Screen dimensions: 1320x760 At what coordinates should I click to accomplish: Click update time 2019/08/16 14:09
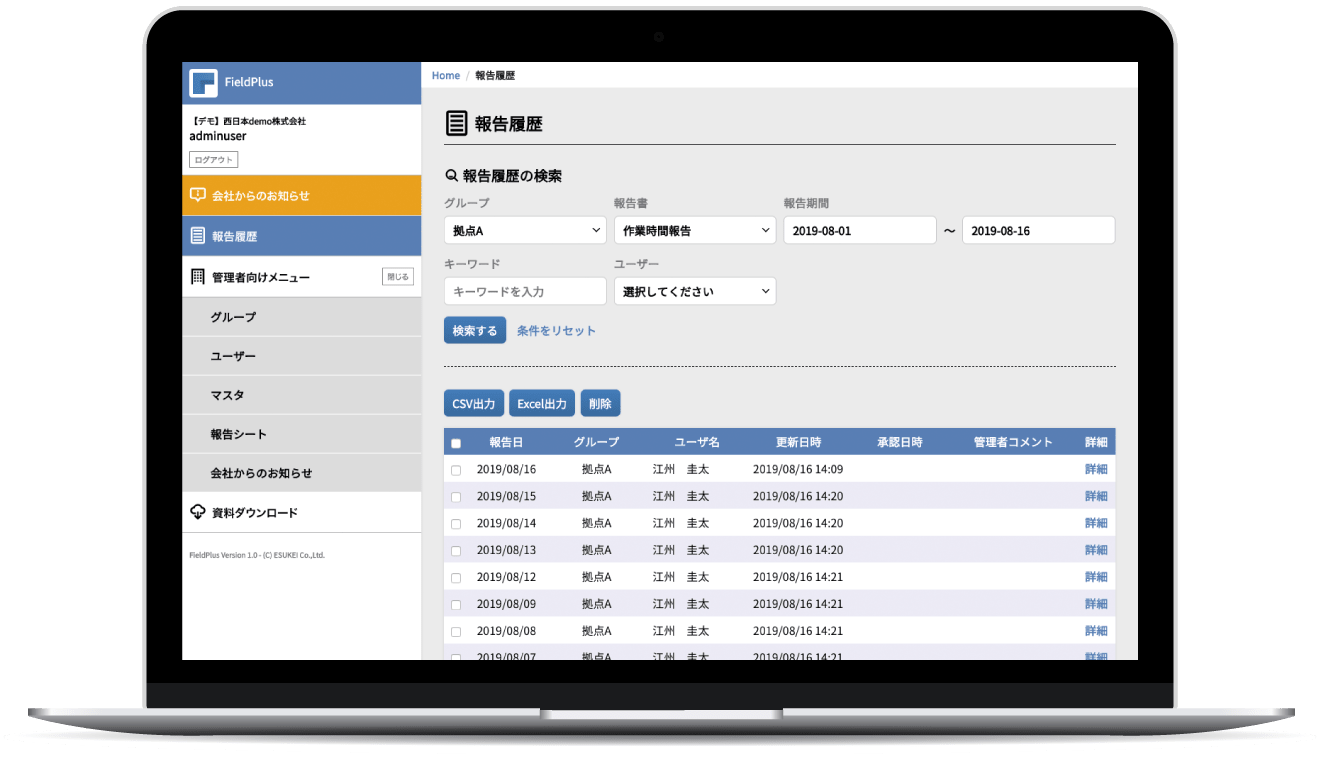(798, 469)
